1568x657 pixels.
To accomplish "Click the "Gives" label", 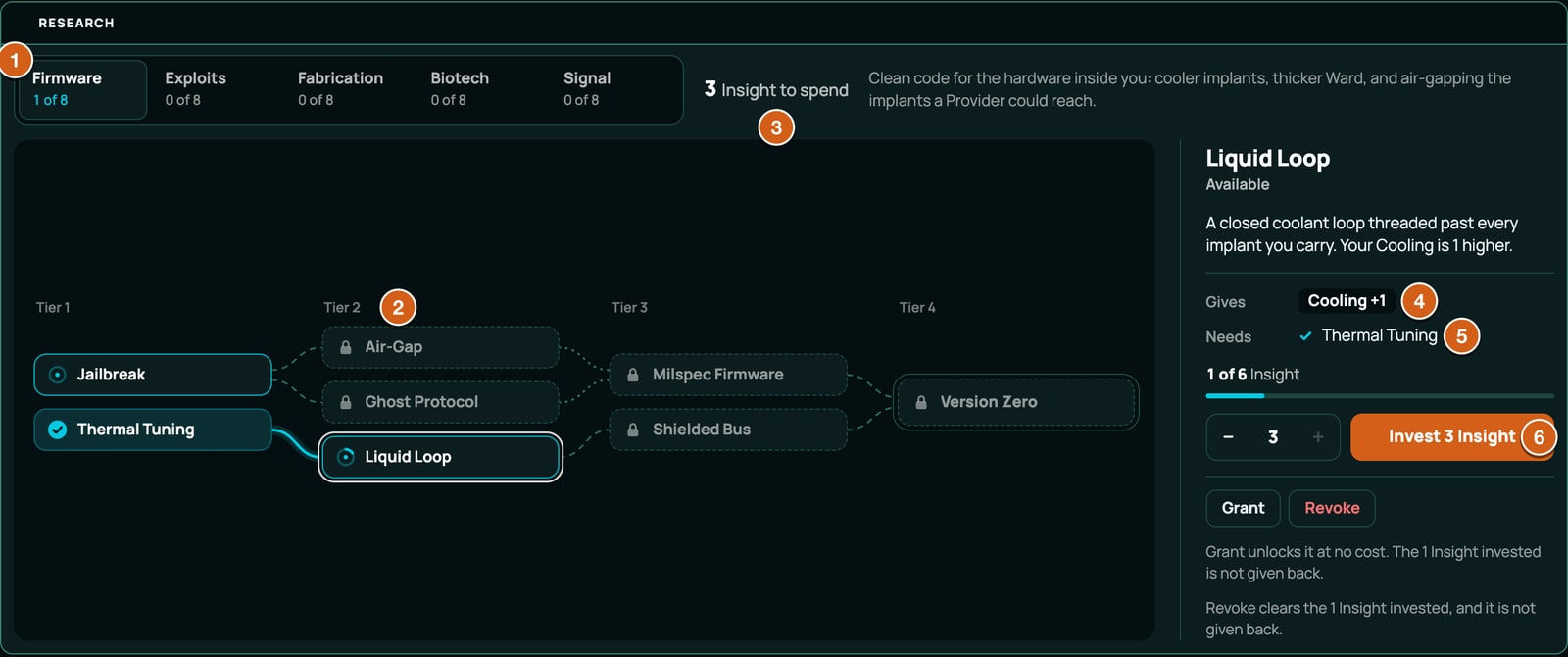I will tap(1225, 302).
